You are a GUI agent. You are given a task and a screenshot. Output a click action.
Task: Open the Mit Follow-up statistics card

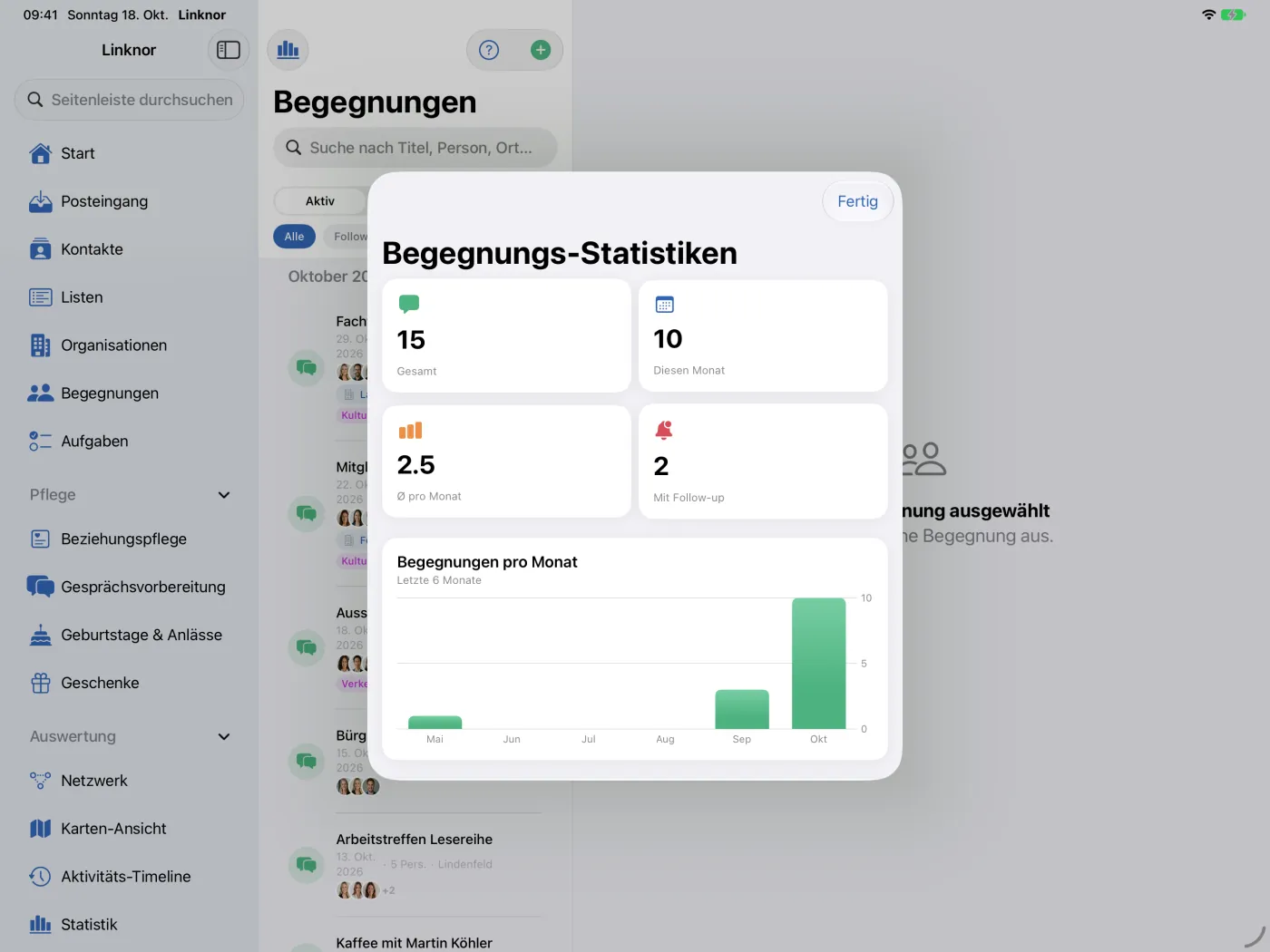763,461
